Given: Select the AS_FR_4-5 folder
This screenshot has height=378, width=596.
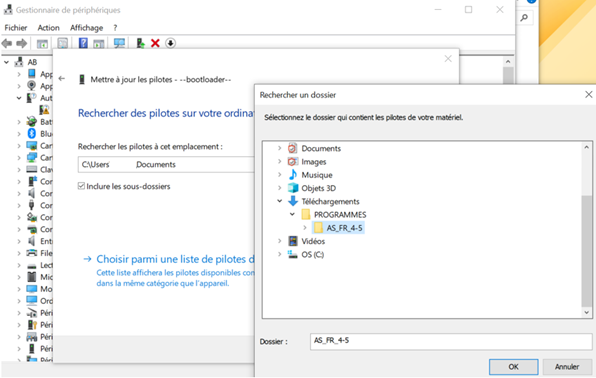Looking at the screenshot, I should click(338, 228).
